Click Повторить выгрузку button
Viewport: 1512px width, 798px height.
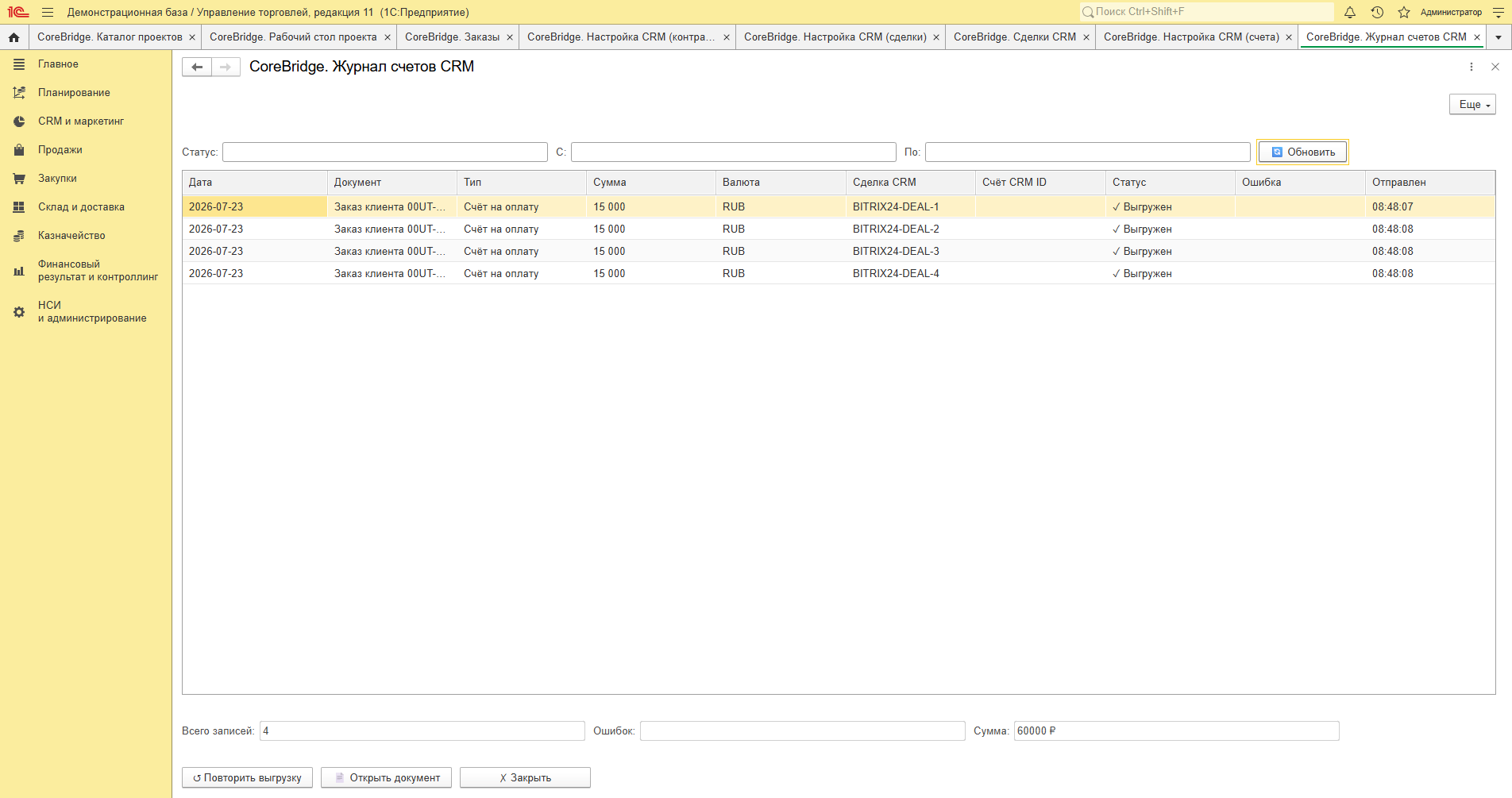pos(247,778)
